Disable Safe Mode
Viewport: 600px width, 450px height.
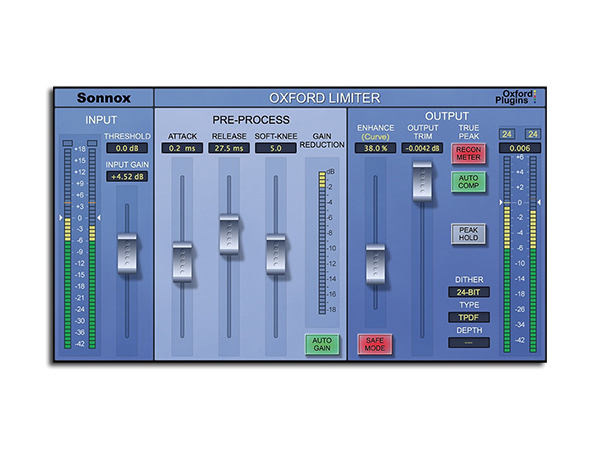tap(375, 344)
